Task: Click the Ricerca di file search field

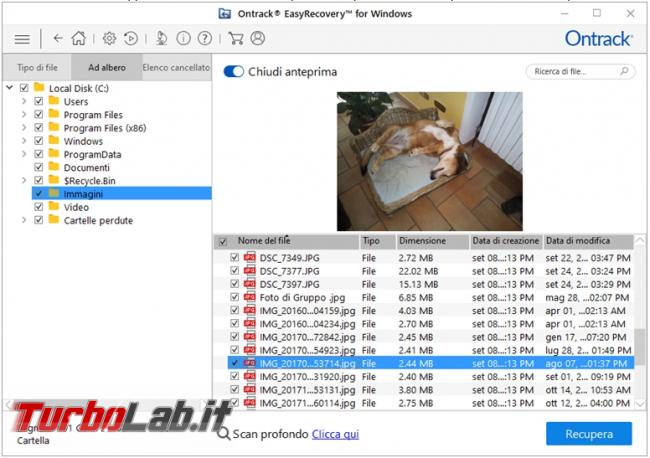Action: click(580, 71)
